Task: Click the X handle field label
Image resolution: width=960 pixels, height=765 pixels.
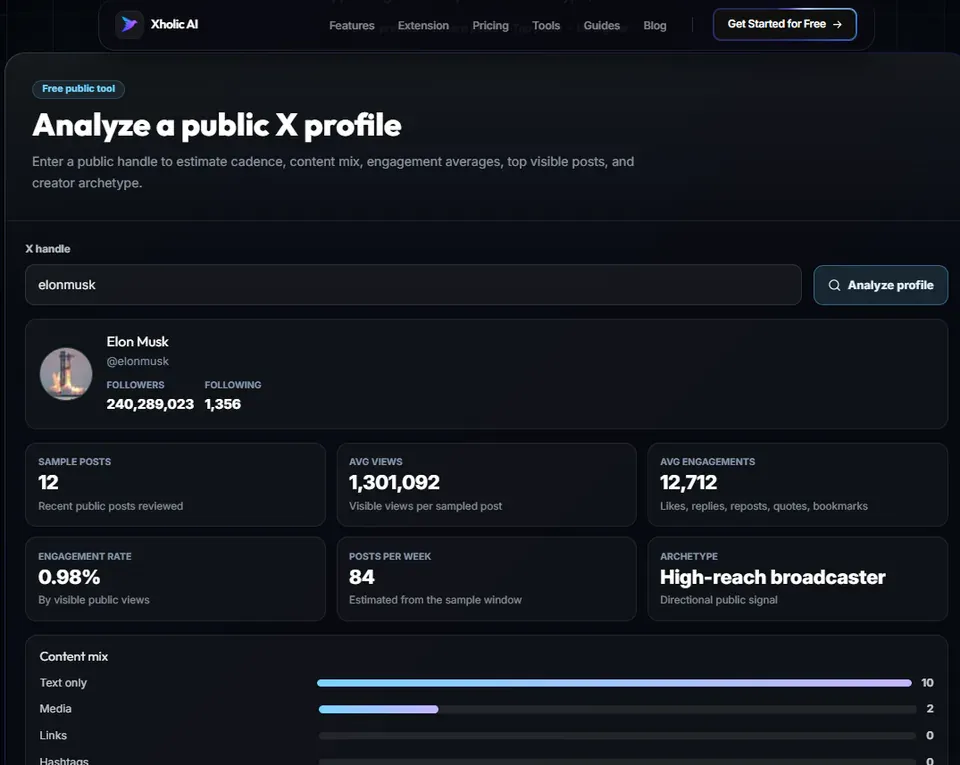Action: 48,249
